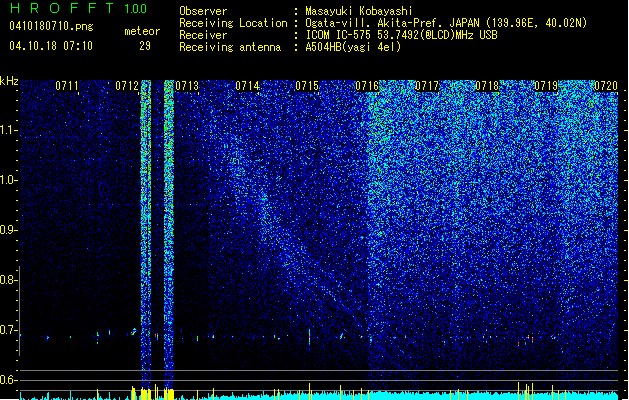Click the 0.7 kHz axis label
The height and width of the screenshot is (400, 629).
pos(8,330)
